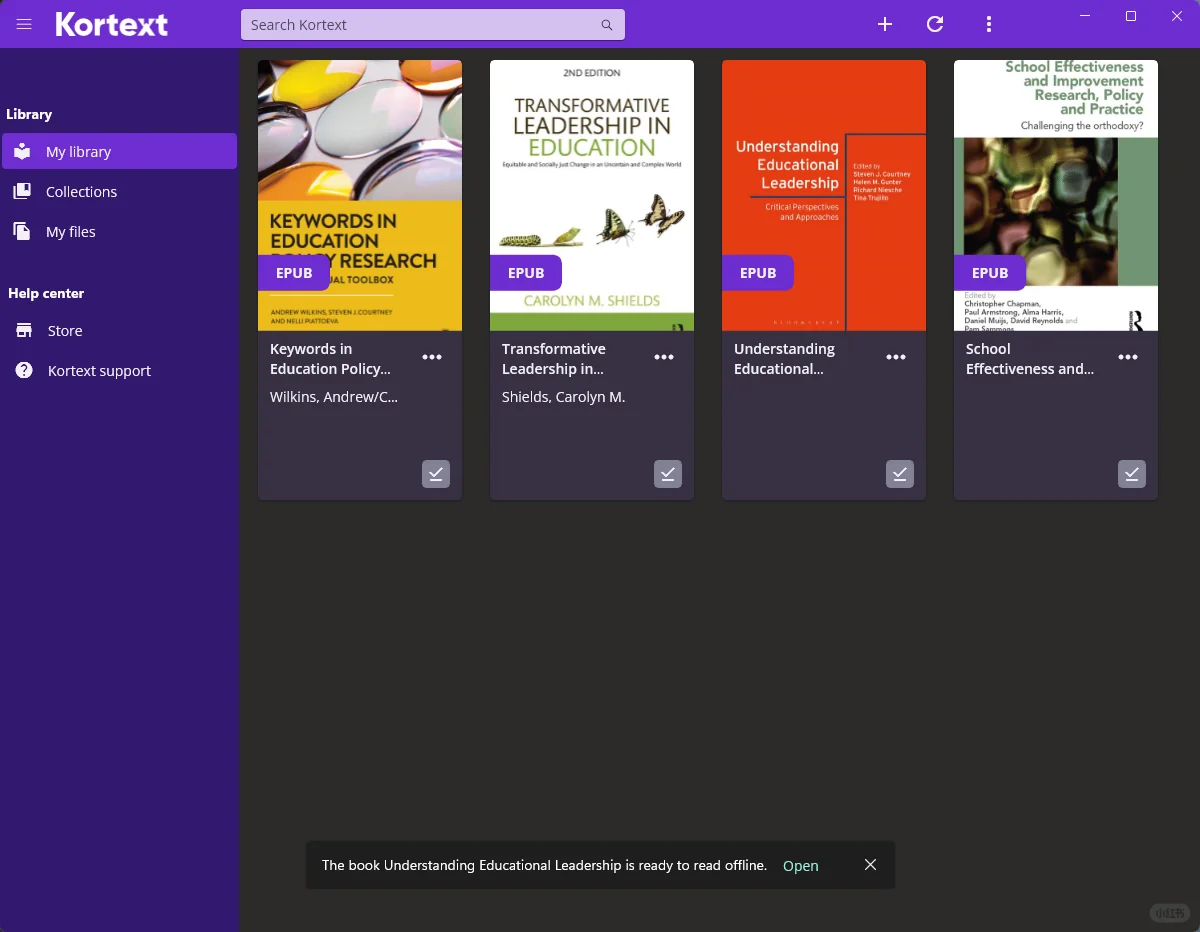The width and height of the screenshot is (1200, 932).
Task: Open Kortext support
Action: click(119, 370)
